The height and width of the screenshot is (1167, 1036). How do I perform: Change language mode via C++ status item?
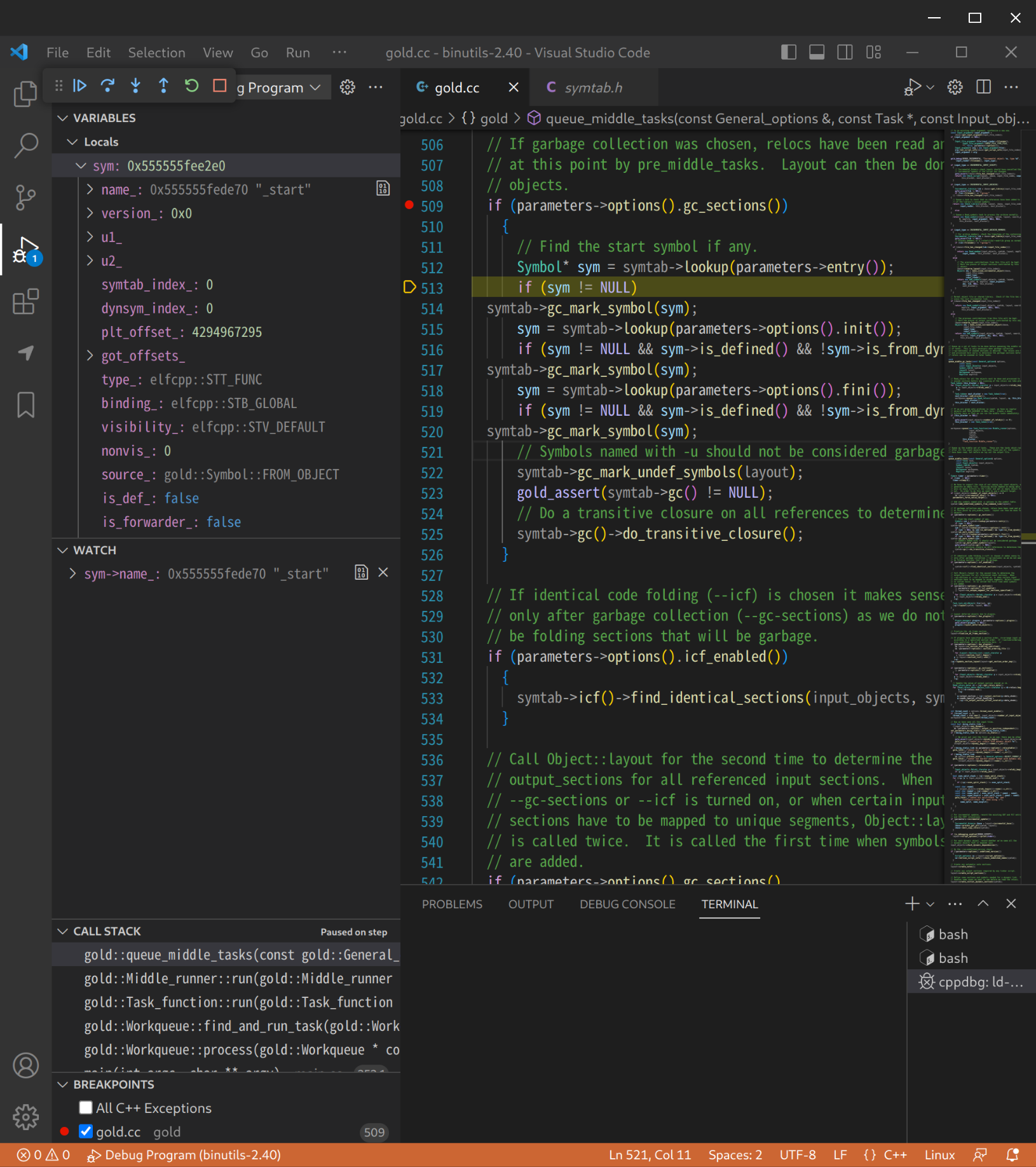(x=895, y=1155)
